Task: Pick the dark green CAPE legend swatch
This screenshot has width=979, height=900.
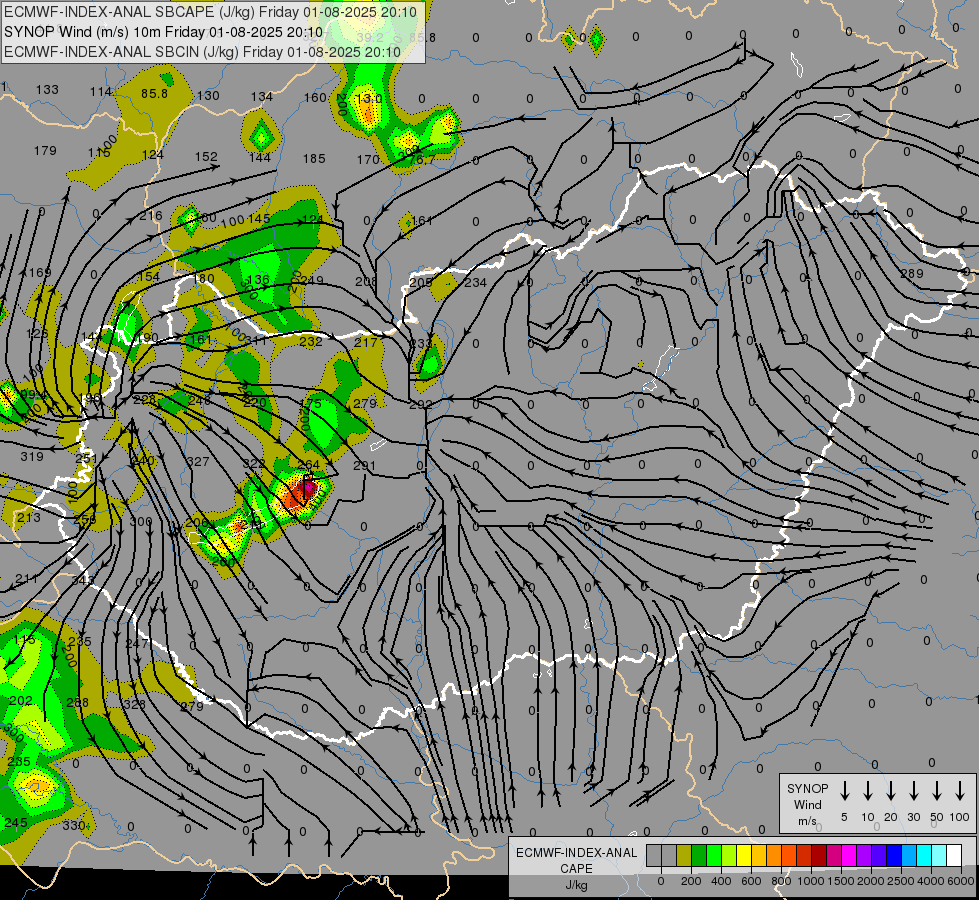Action: pos(699,856)
